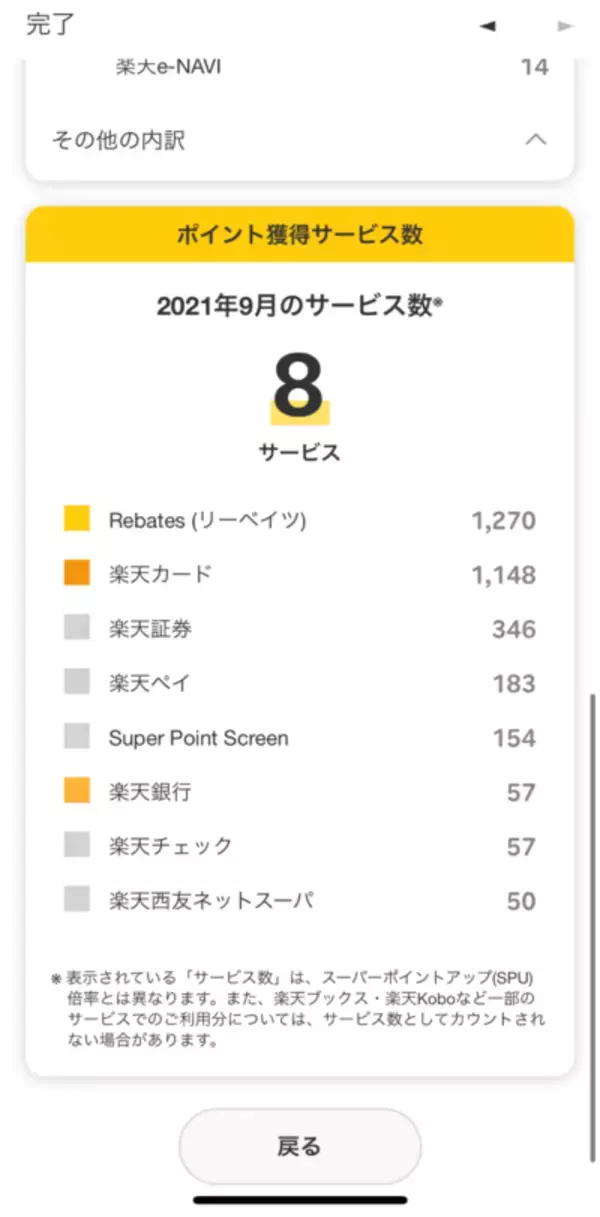The width and height of the screenshot is (600, 1217).
Task: Click the gray Super Point Screen square
Action: click(77, 737)
